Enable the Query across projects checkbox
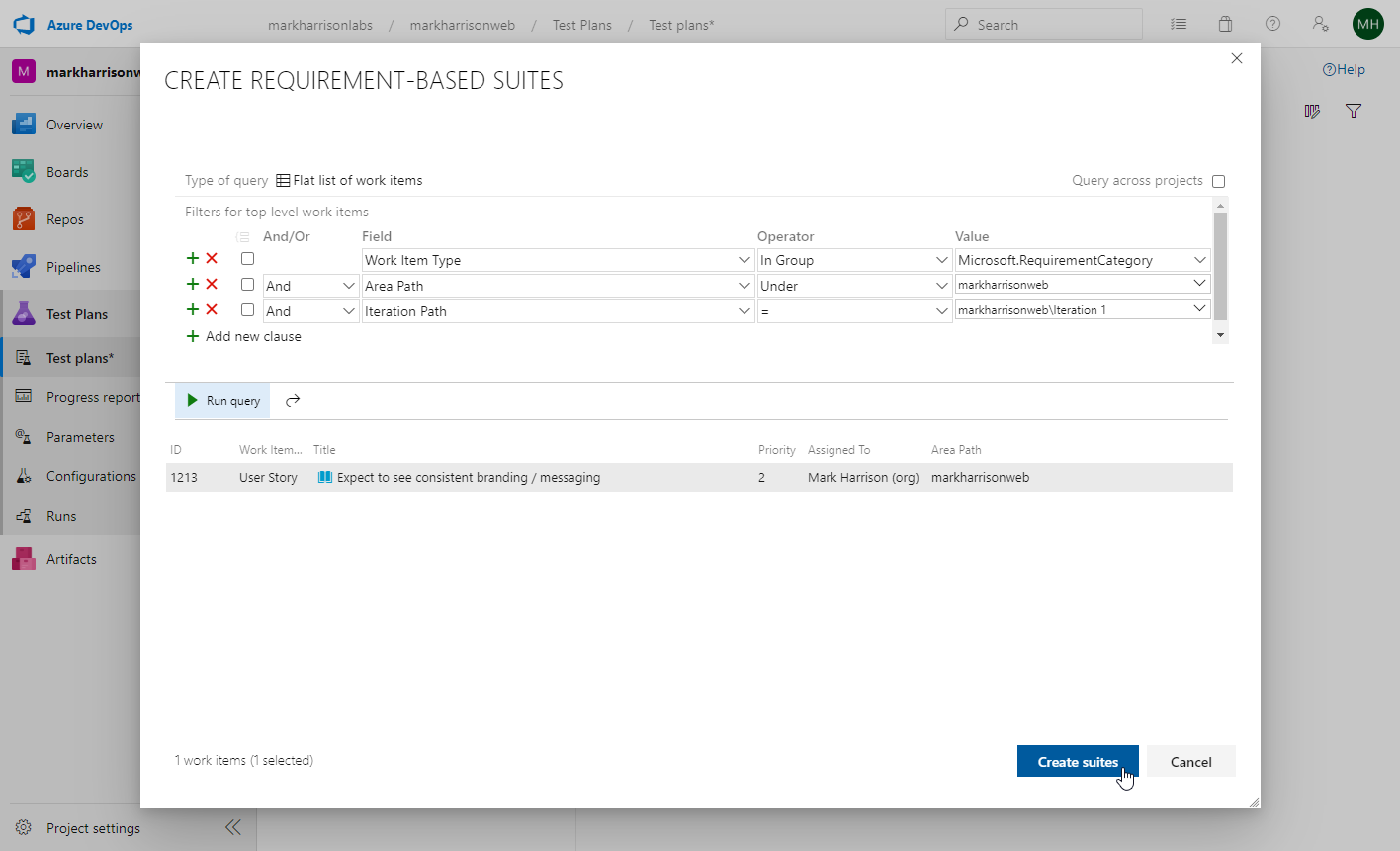The height and width of the screenshot is (851, 1400). (x=1218, y=181)
